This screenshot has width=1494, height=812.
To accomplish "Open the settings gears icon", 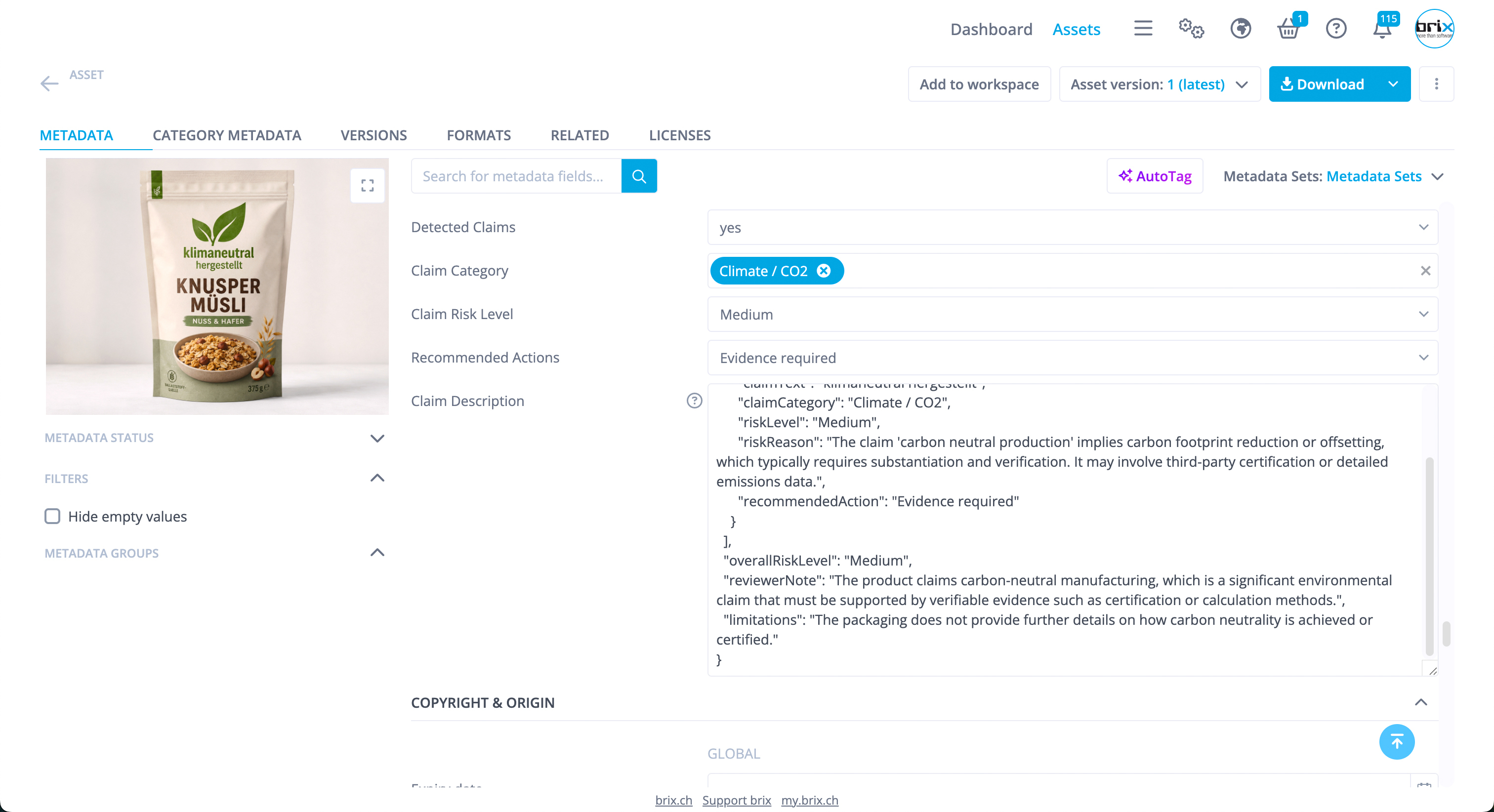I will [1191, 29].
